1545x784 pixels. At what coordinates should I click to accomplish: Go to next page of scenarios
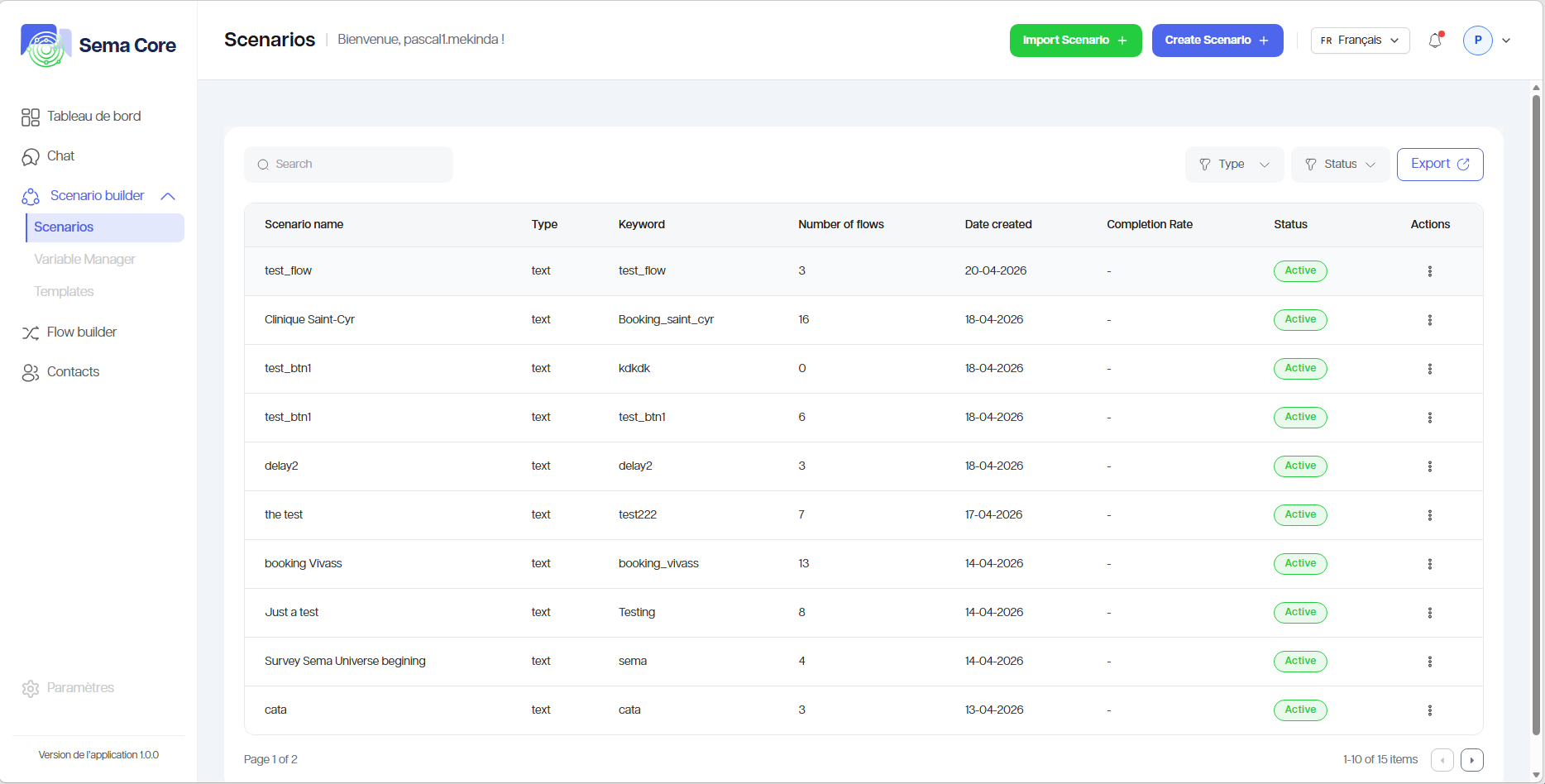coord(1471,760)
